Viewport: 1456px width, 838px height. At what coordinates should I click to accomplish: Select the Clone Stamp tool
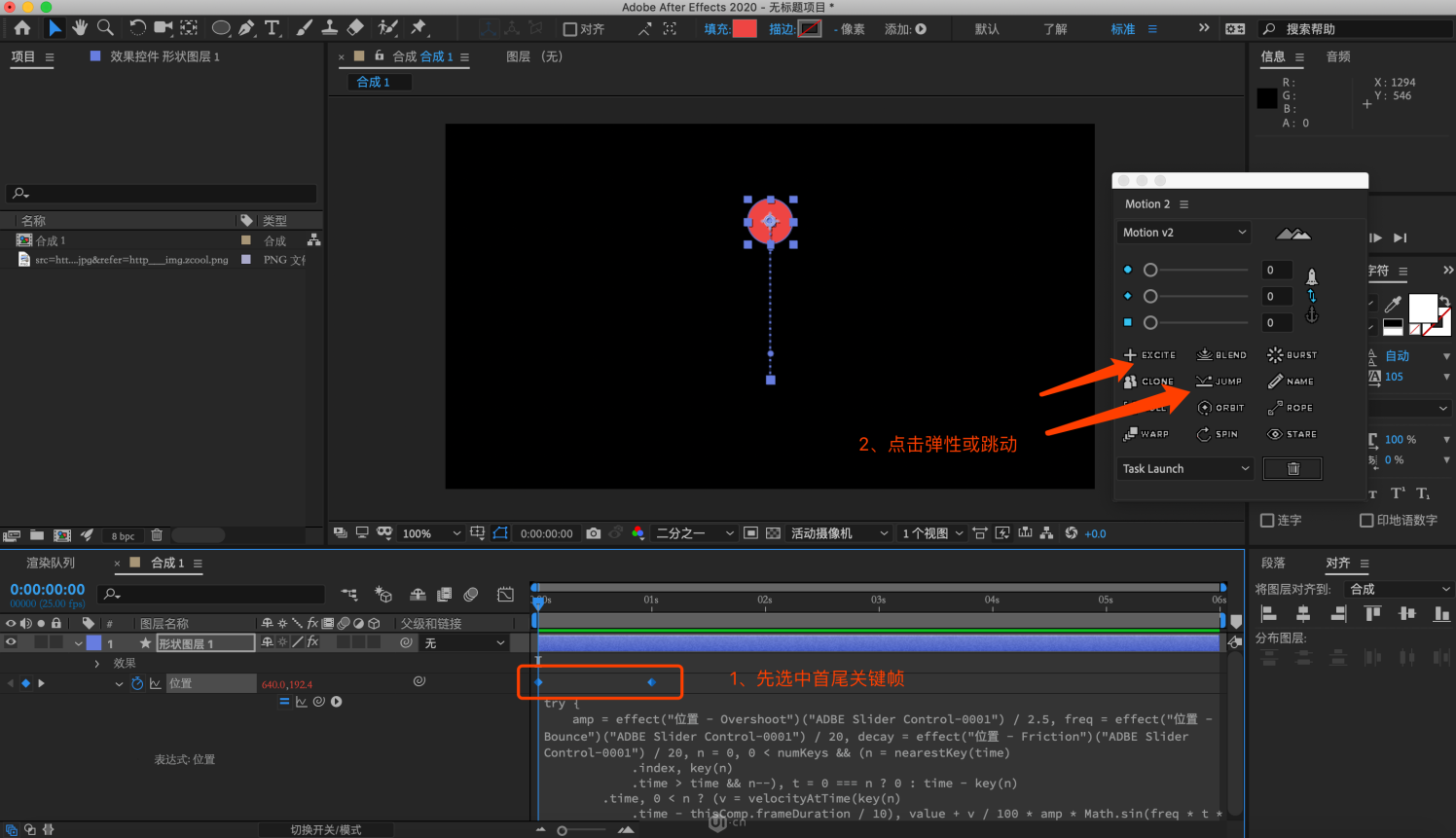tap(330, 28)
